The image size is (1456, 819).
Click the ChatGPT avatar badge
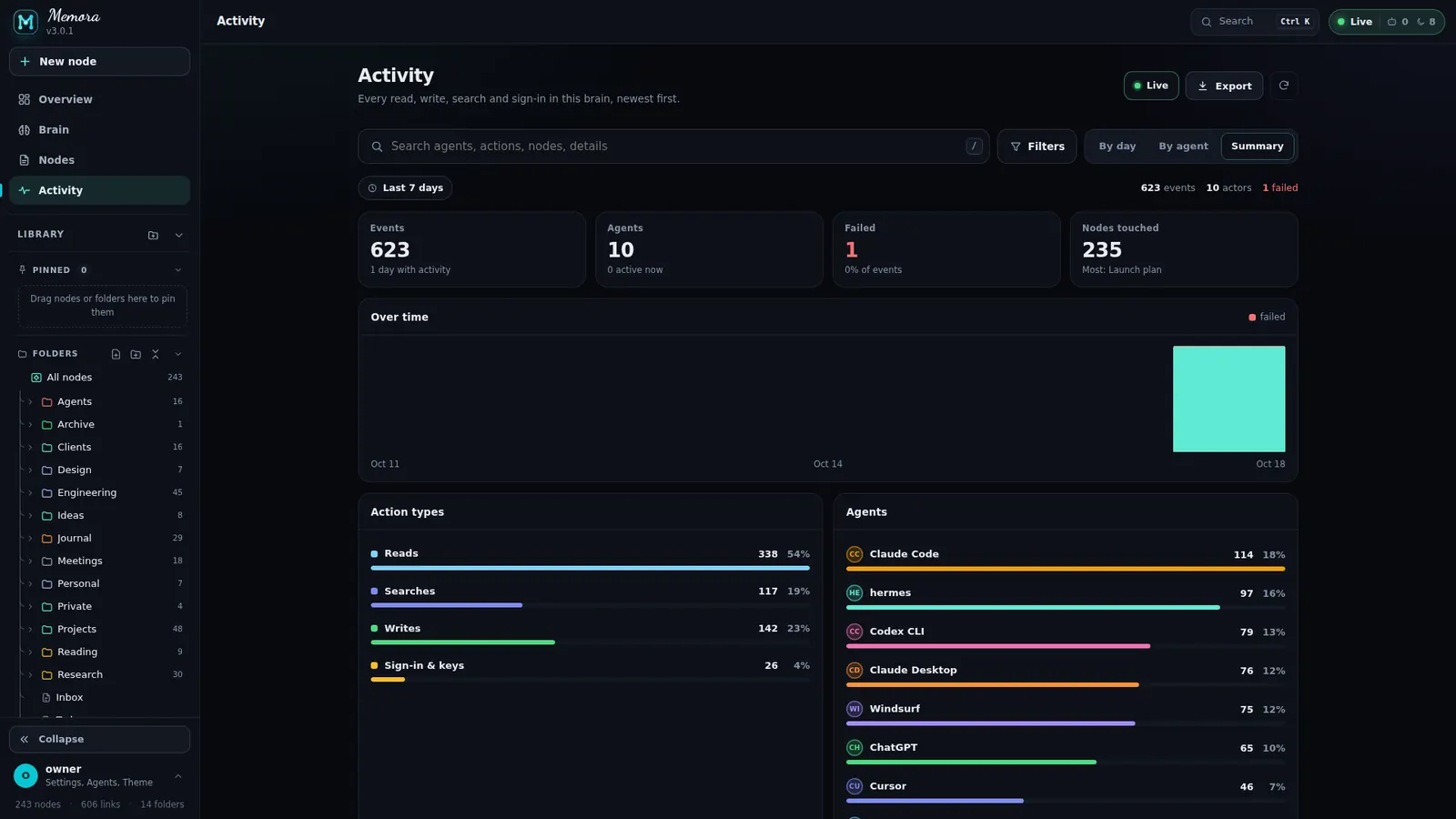pyautogui.click(x=854, y=748)
